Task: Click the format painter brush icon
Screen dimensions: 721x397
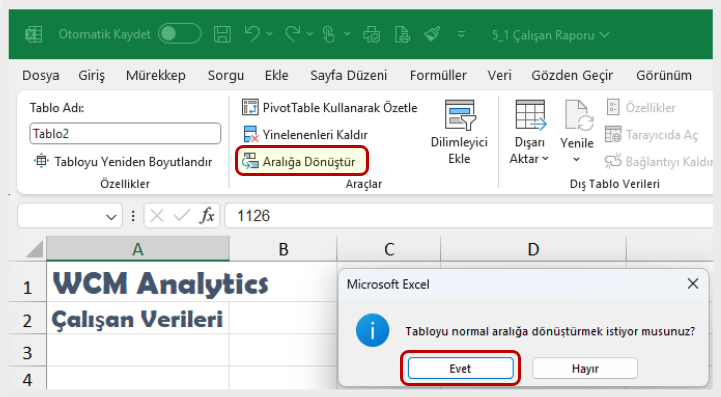Action: point(432,34)
